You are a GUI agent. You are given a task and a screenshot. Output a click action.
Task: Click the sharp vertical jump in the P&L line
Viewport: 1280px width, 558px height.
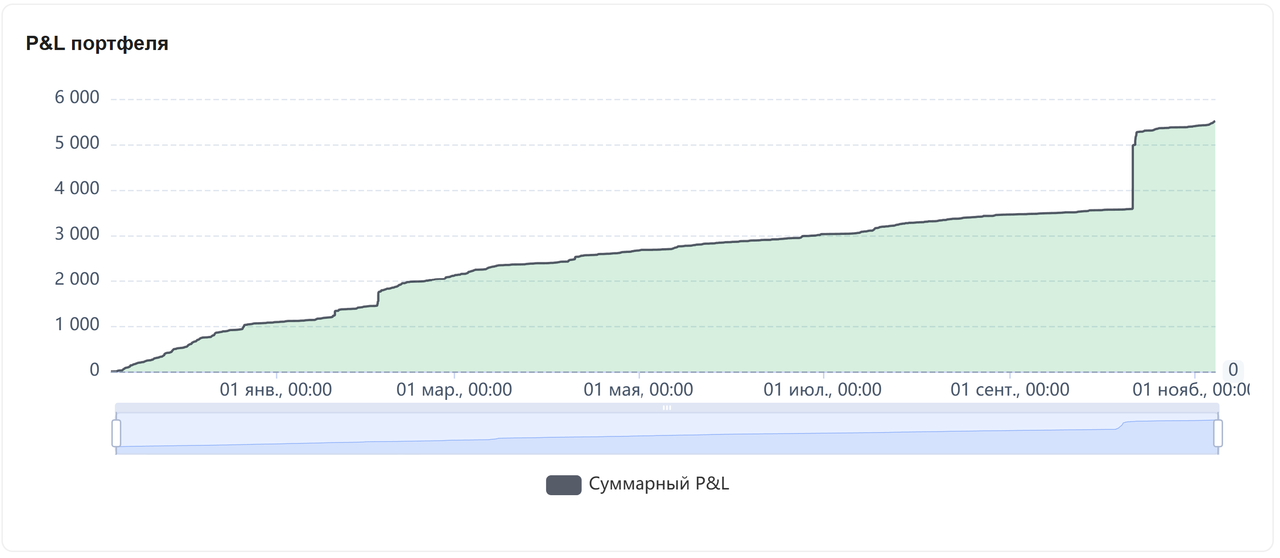click(x=1133, y=176)
